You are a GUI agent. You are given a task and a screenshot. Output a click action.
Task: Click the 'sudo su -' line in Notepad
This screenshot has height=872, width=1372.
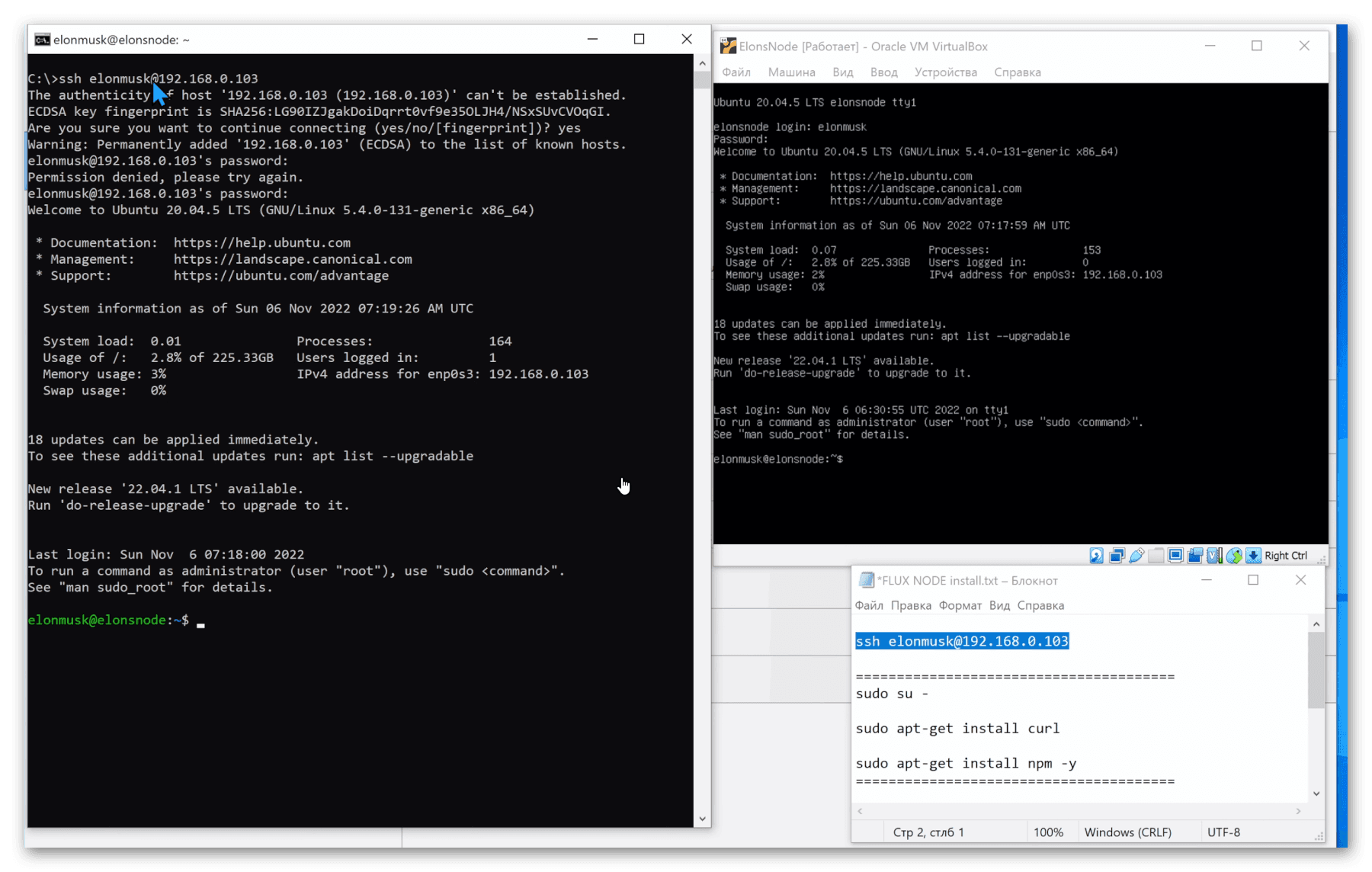point(892,694)
